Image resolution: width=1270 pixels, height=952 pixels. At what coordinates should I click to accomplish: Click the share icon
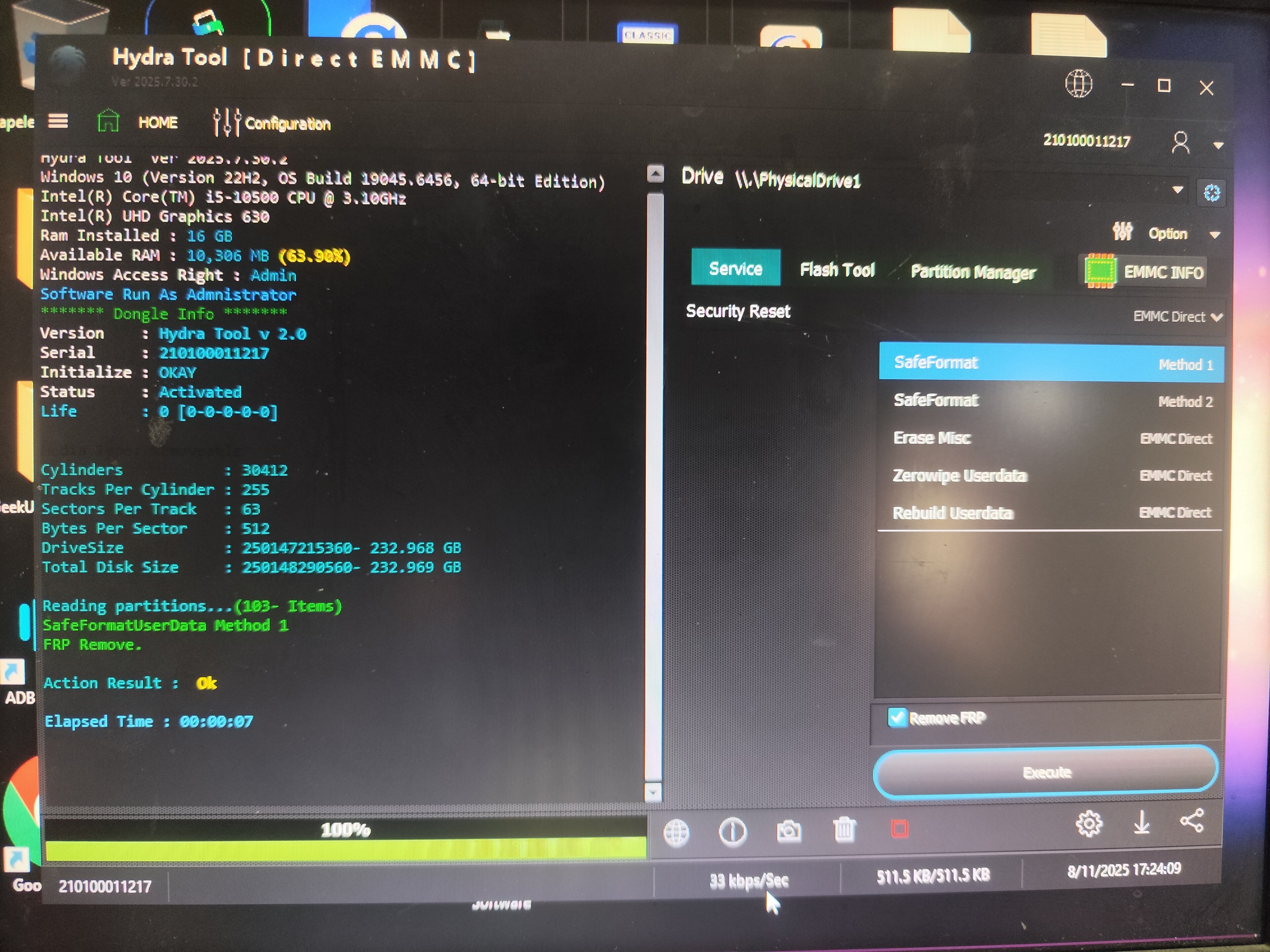tap(1192, 820)
